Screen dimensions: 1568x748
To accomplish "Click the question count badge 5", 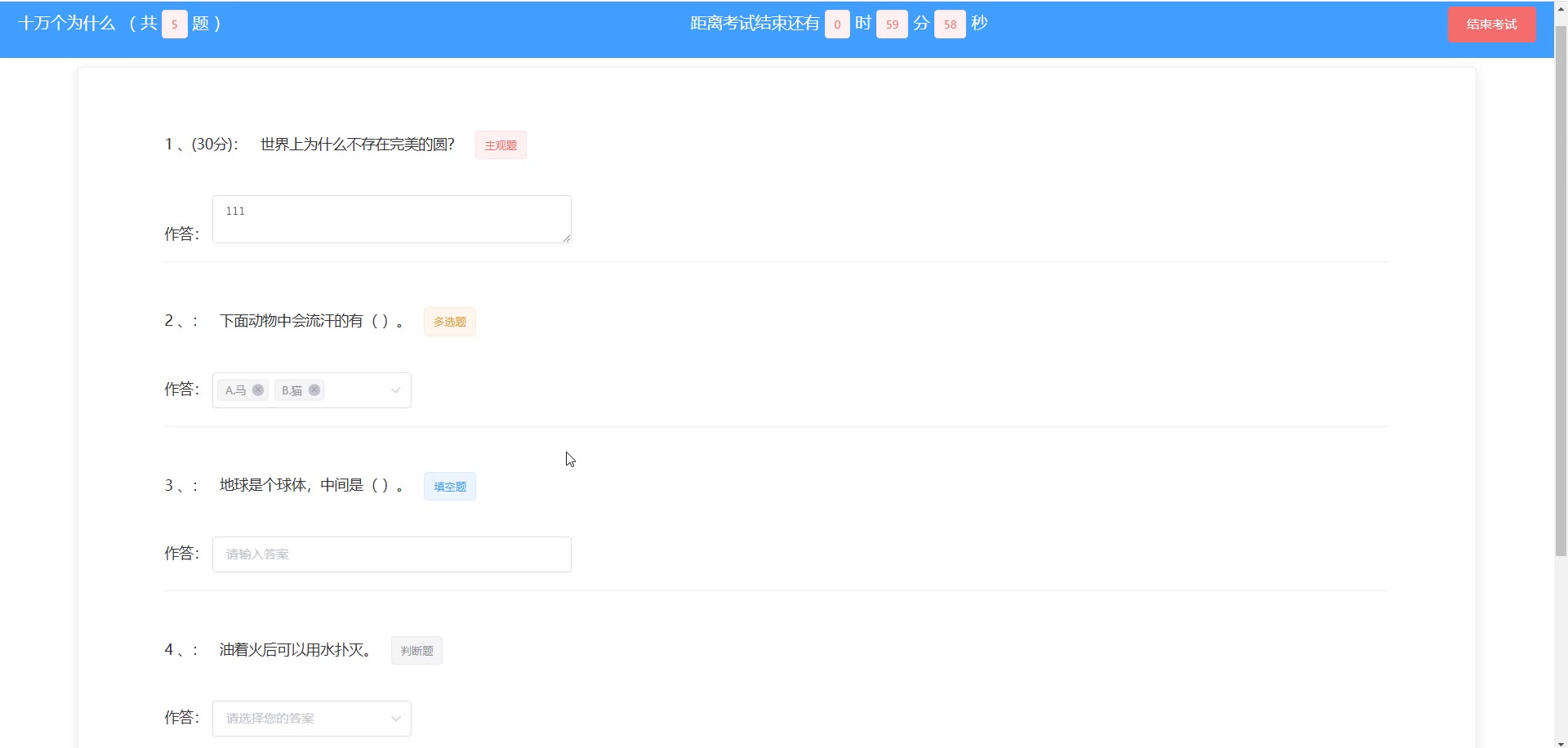I will [174, 24].
